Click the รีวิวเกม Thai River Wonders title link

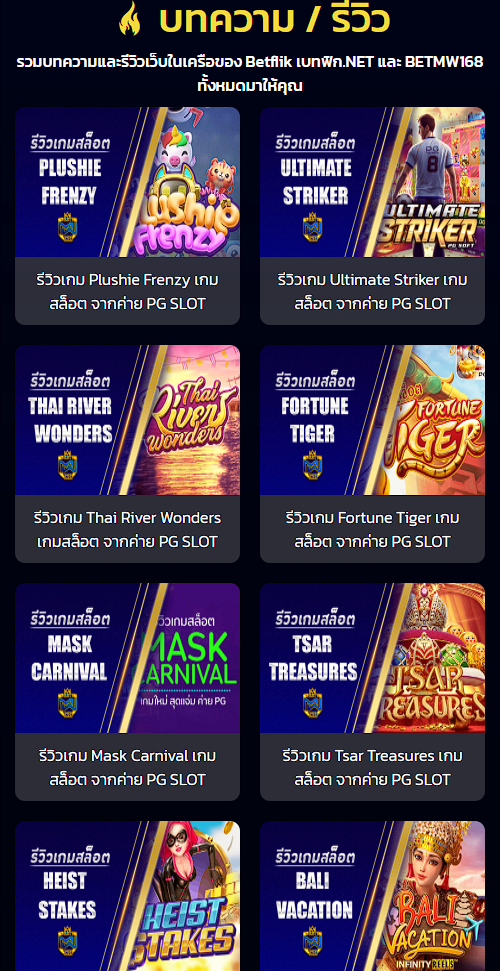128,529
